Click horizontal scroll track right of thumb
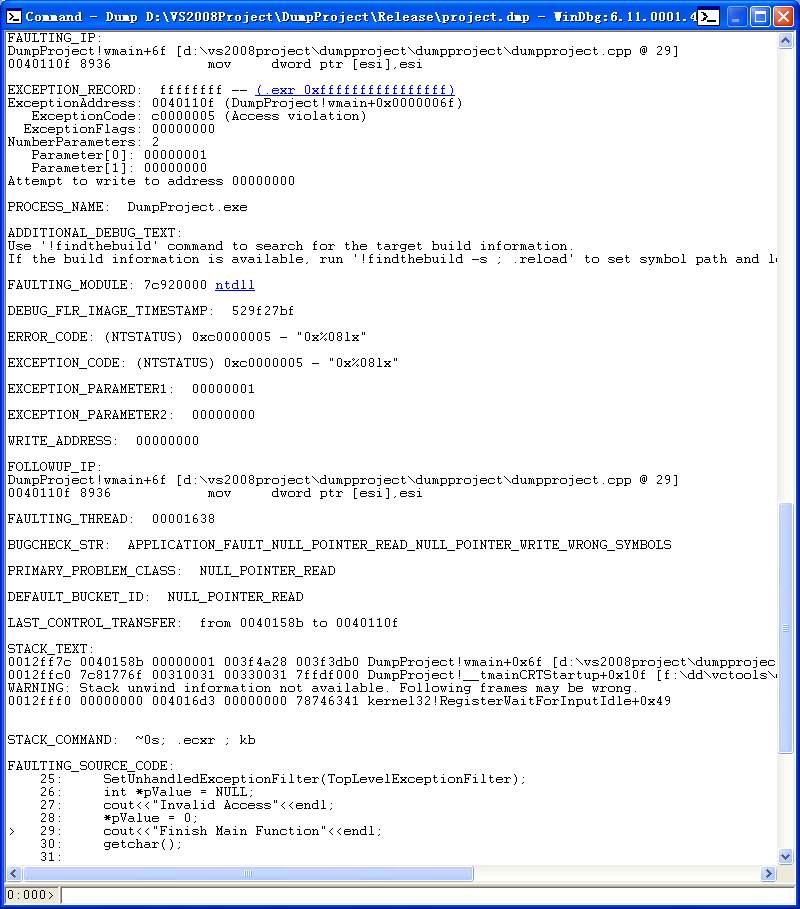This screenshot has width=800, height=909. pyautogui.click(x=617, y=873)
